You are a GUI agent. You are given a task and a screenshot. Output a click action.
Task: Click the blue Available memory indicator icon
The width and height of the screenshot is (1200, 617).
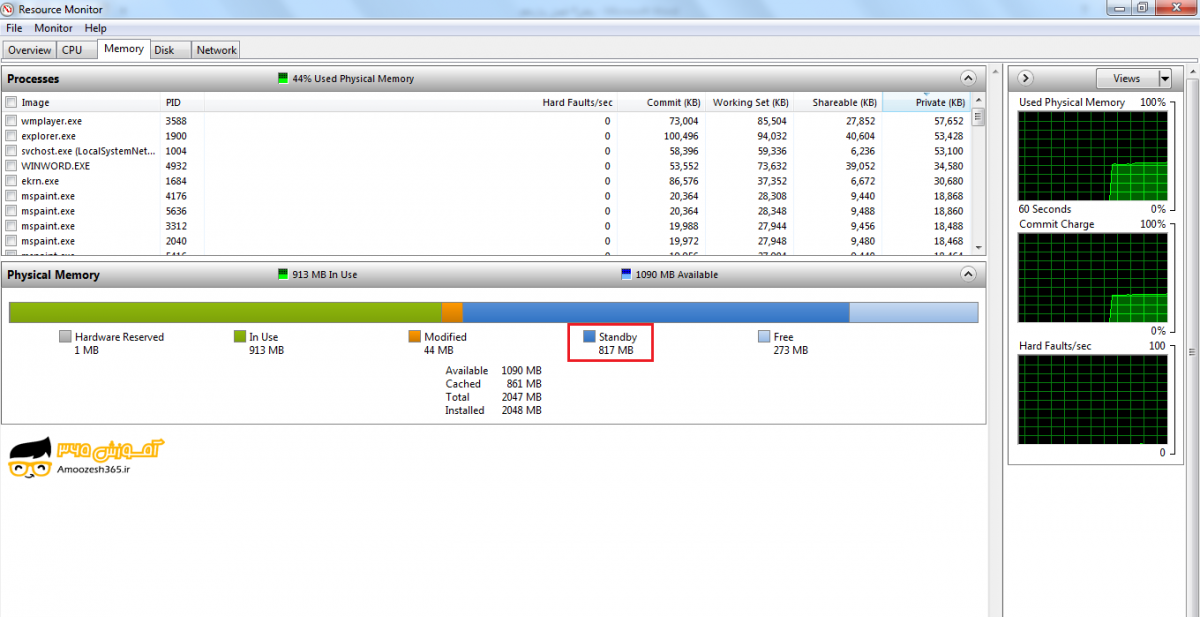(626, 275)
